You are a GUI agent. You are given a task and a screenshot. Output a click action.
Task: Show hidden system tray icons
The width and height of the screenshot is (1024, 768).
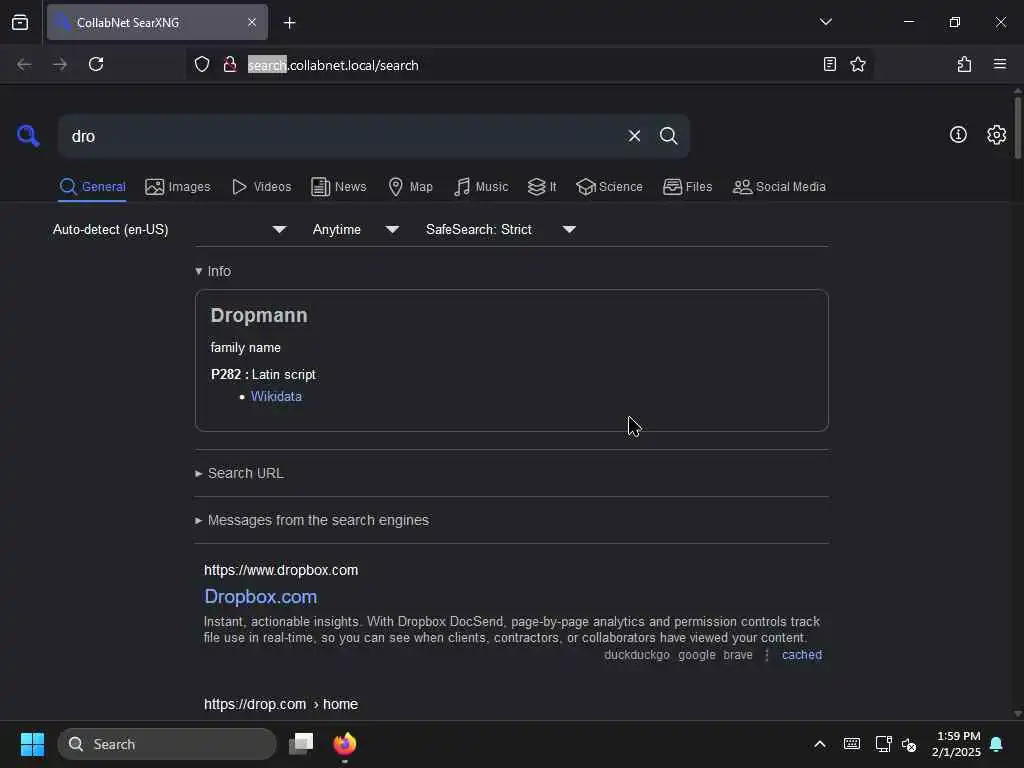[x=820, y=744]
